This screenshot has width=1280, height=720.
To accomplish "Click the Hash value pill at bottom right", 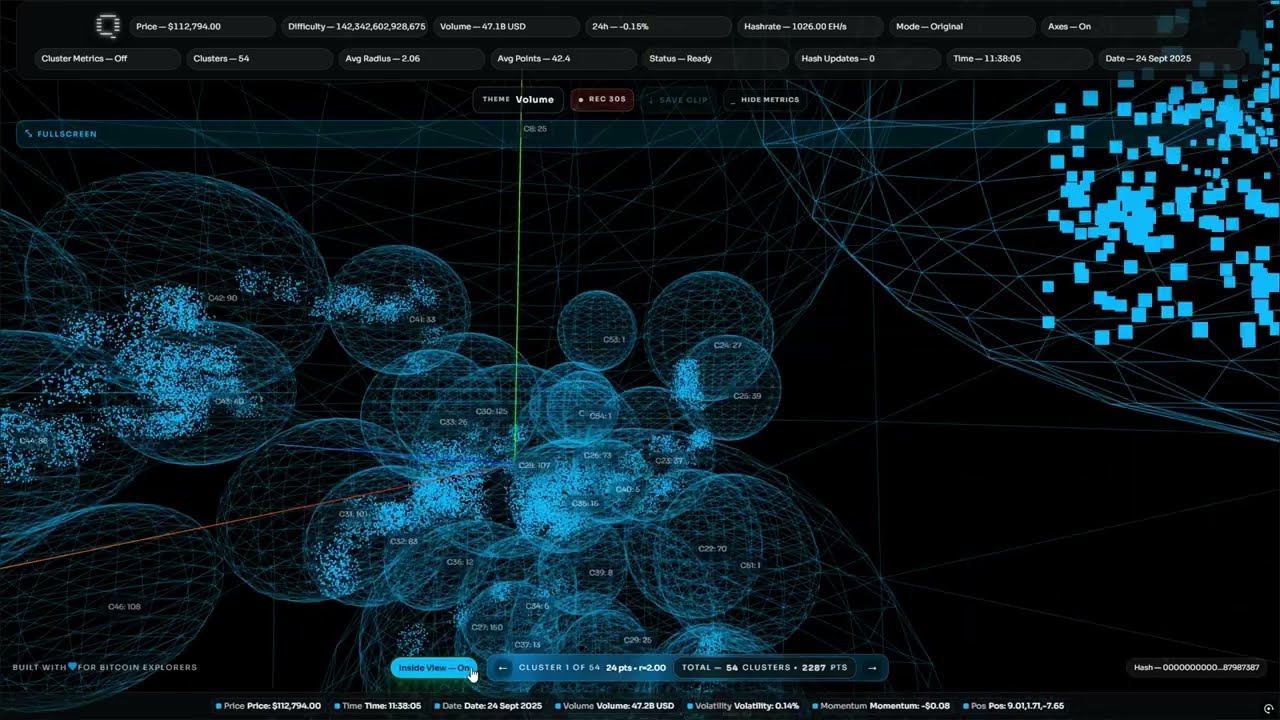I will point(1196,668).
